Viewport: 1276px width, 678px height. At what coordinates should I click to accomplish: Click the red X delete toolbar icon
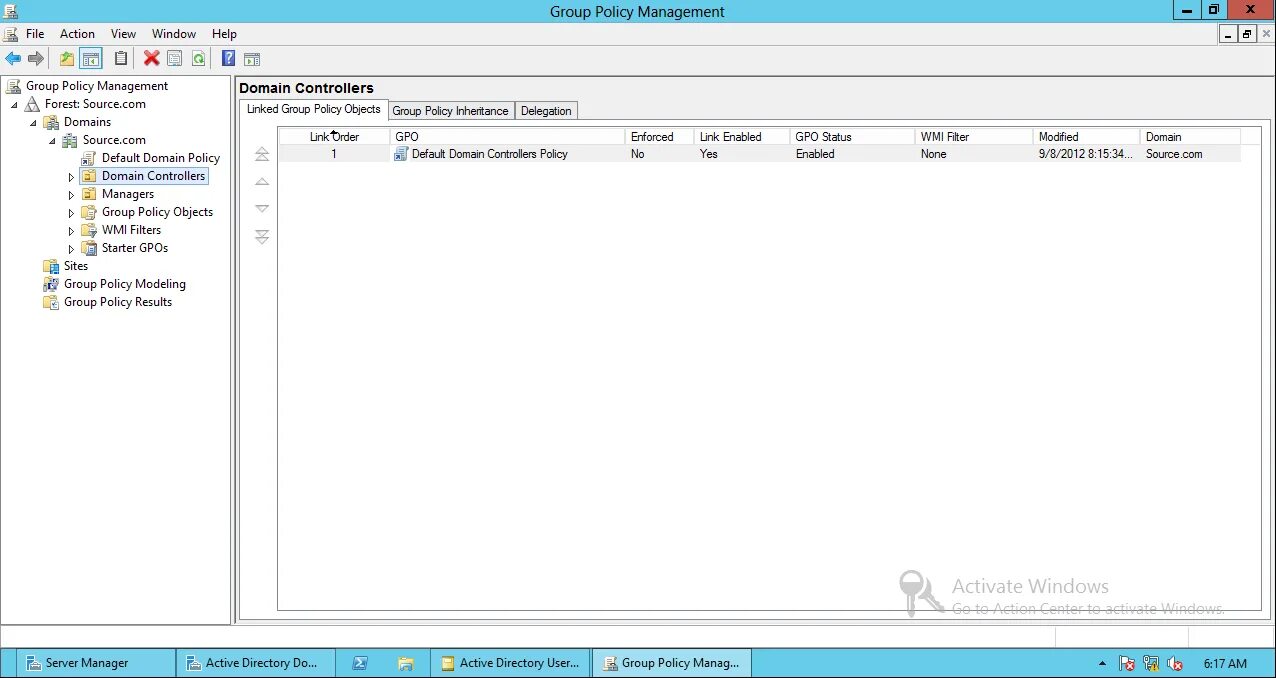coord(151,58)
